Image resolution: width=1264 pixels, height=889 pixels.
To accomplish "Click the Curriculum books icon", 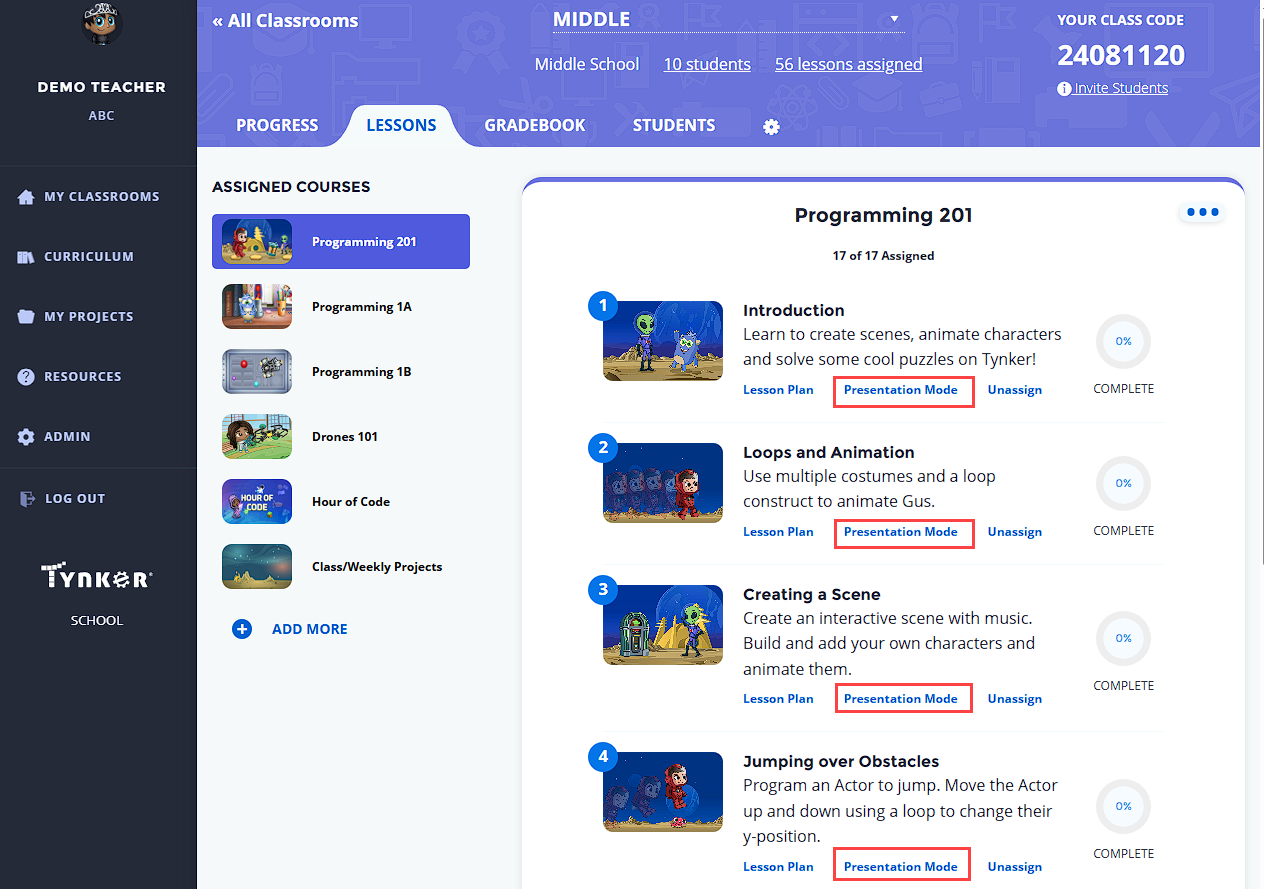I will (x=26, y=257).
